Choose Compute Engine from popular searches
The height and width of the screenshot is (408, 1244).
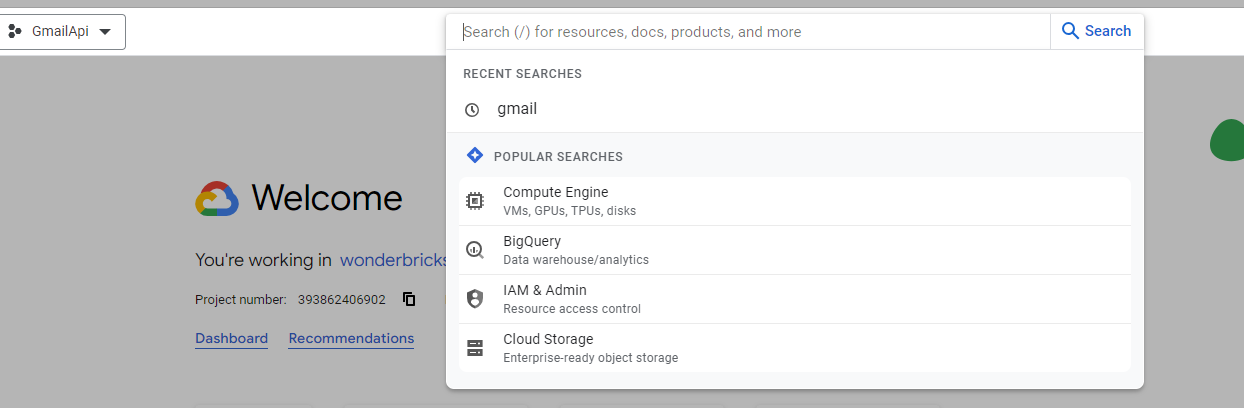pos(795,201)
